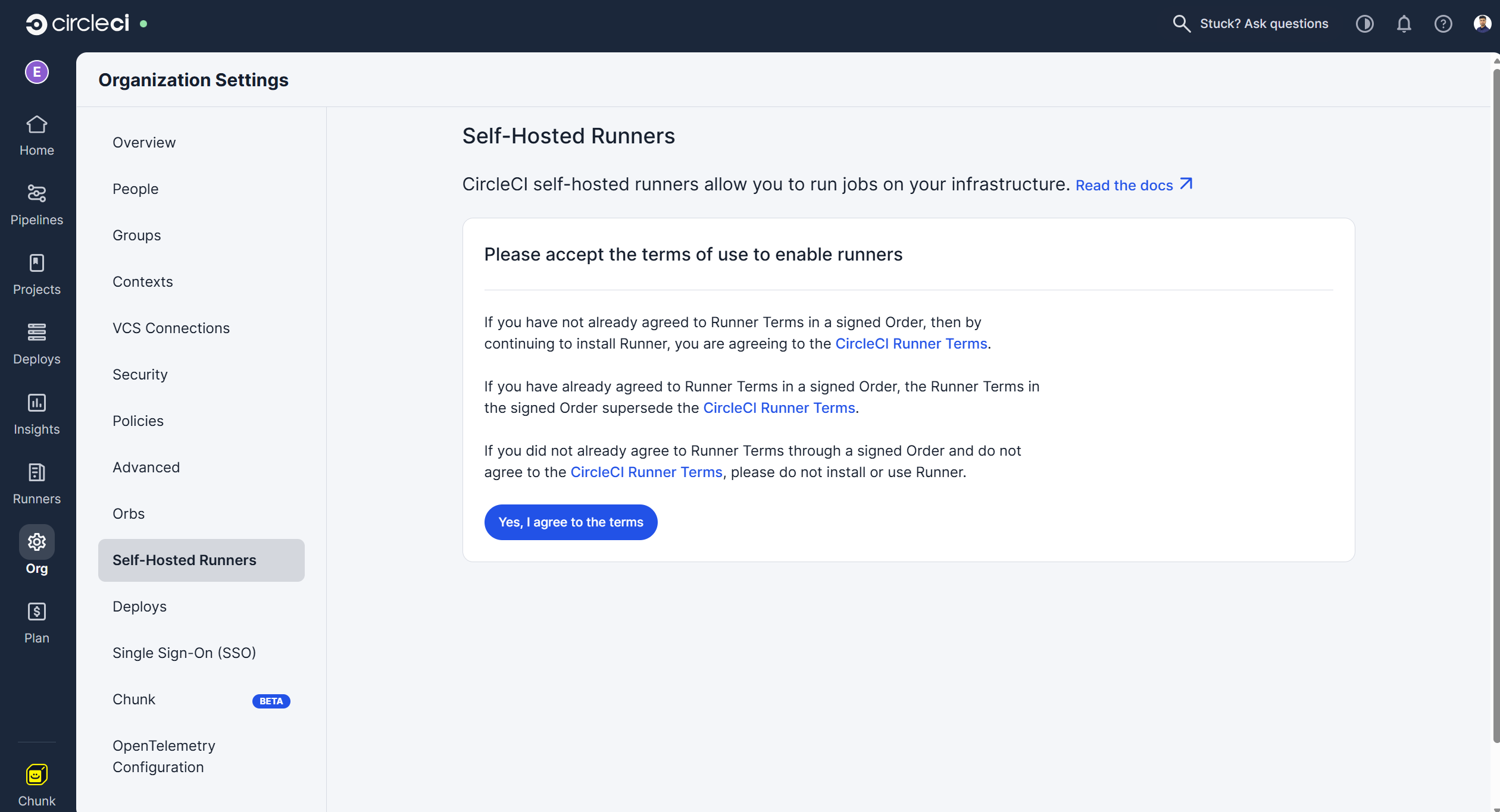Click the CircleCI logo
The width and height of the screenshot is (1500, 812).
pyautogui.click(x=77, y=24)
